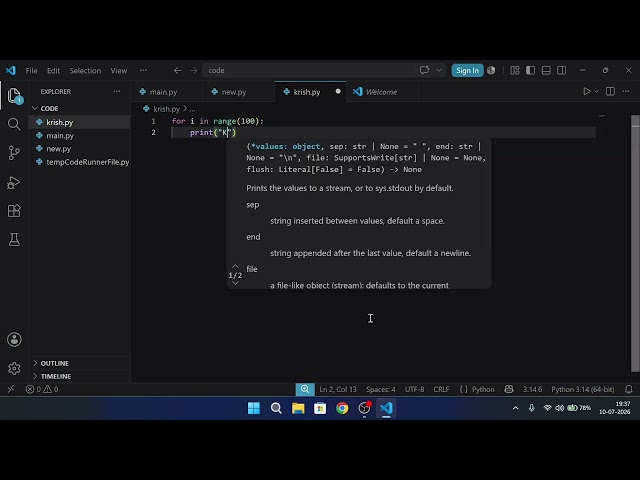Open Google Chrome from the taskbar
Viewport: 640px width, 480px height.
[342, 408]
